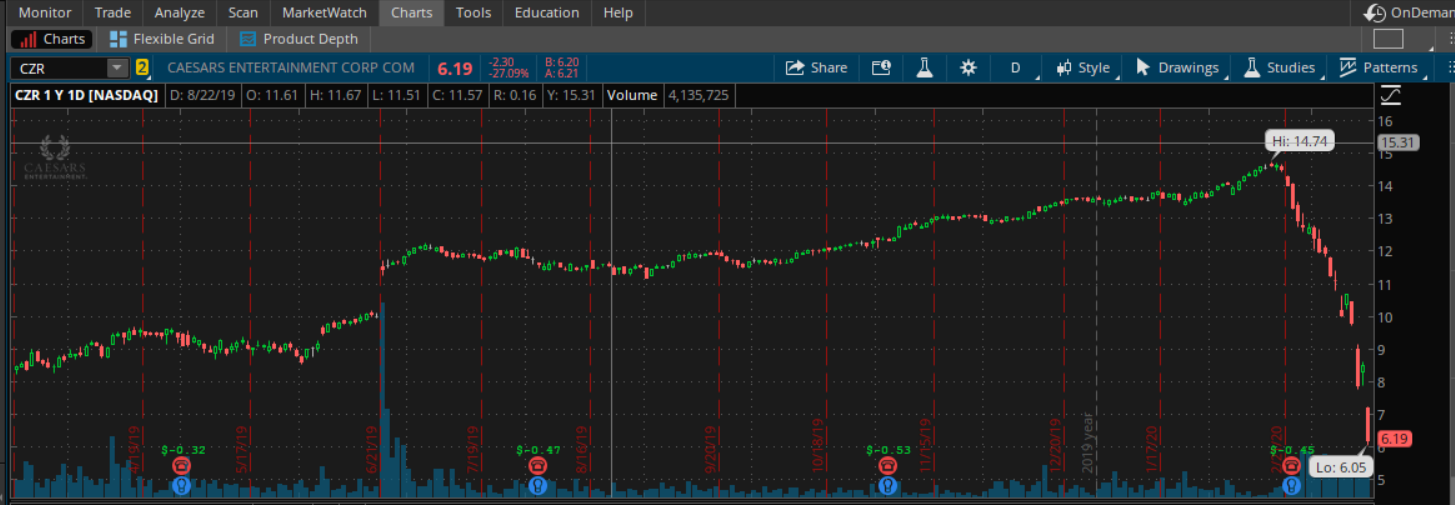Image resolution: width=1455 pixels, height=505 pixels.
Task: Click the flask icon next to settings gear
Action: coord(924,68)
